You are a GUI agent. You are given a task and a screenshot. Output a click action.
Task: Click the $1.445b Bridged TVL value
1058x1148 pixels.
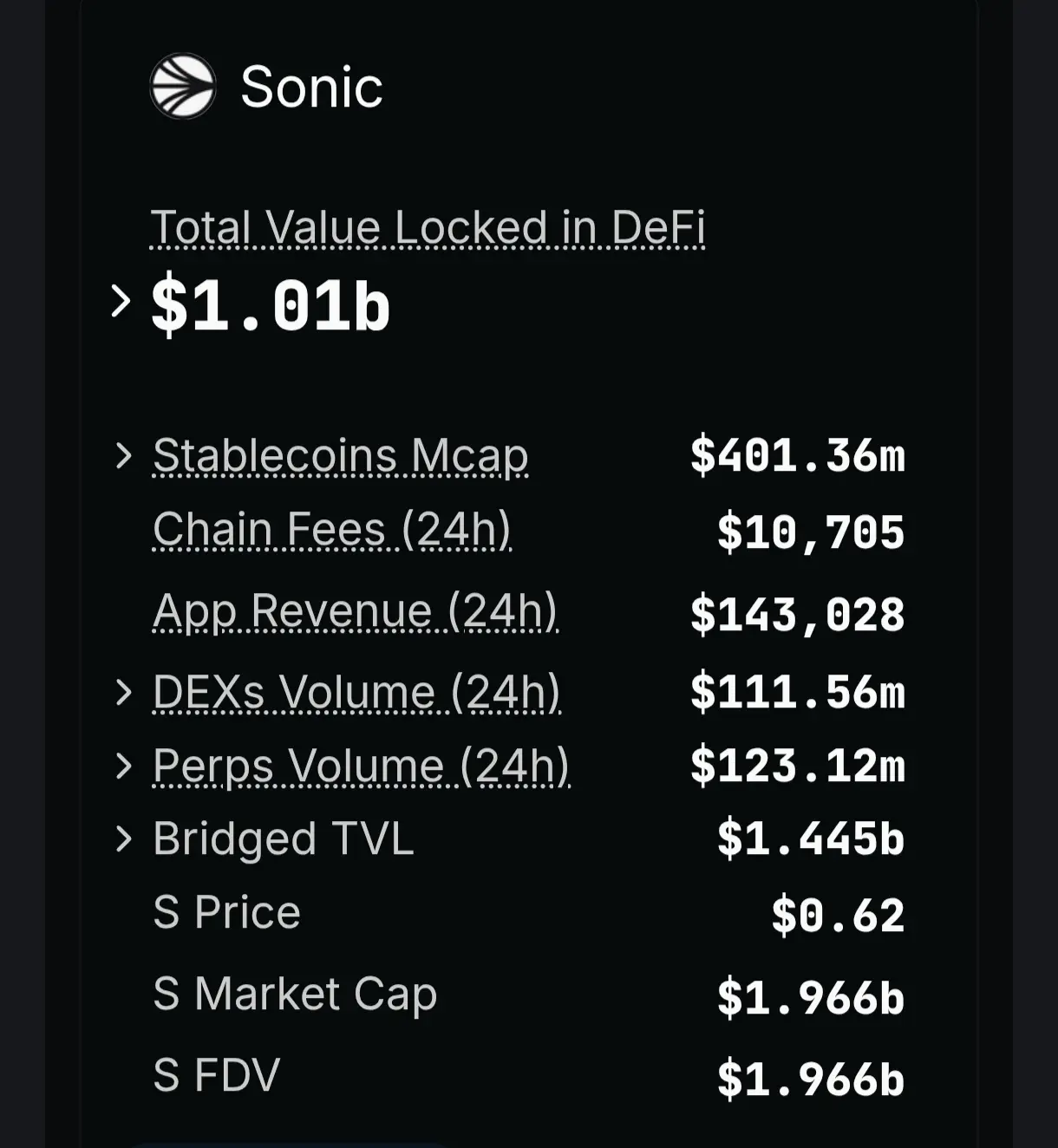click(812, 839)
